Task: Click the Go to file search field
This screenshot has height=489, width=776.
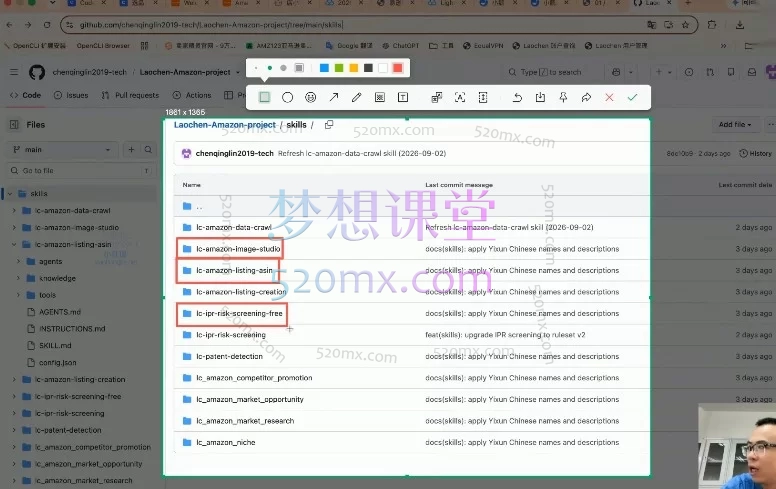Action: 80,171
